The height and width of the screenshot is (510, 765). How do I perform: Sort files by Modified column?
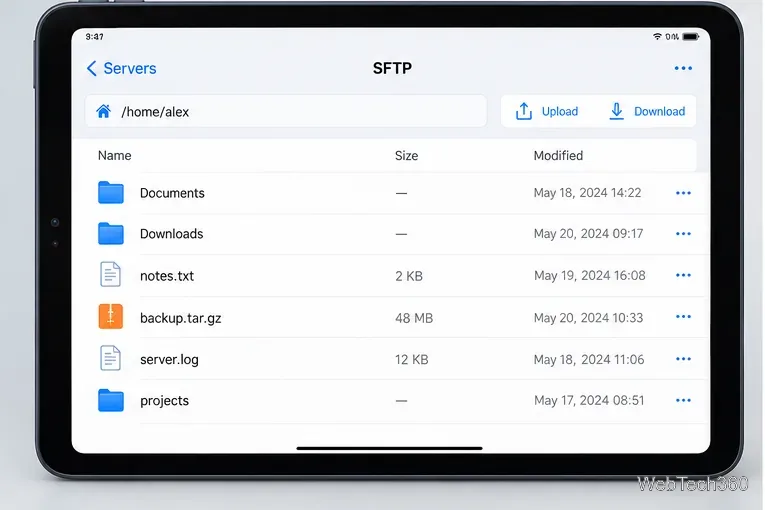(x=558, y=156)
